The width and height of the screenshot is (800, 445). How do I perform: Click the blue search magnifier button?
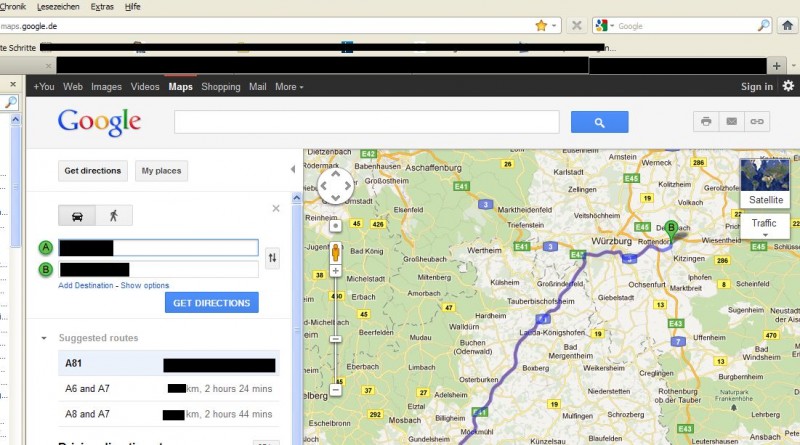point(599,122)
